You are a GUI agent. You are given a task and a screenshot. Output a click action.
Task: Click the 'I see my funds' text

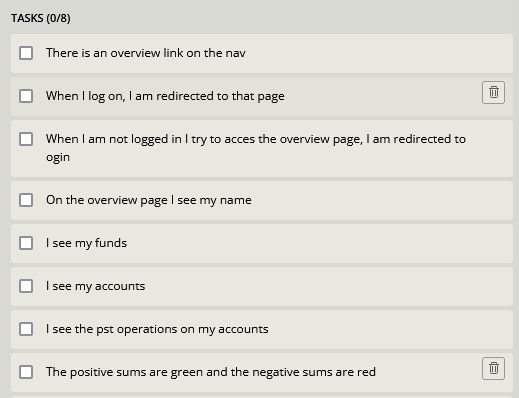tap(86, 243)
